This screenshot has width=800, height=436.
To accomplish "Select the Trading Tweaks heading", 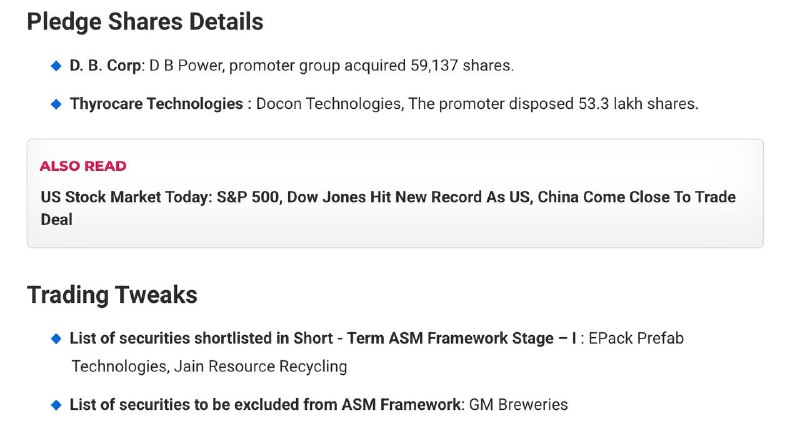I will 112,295.
